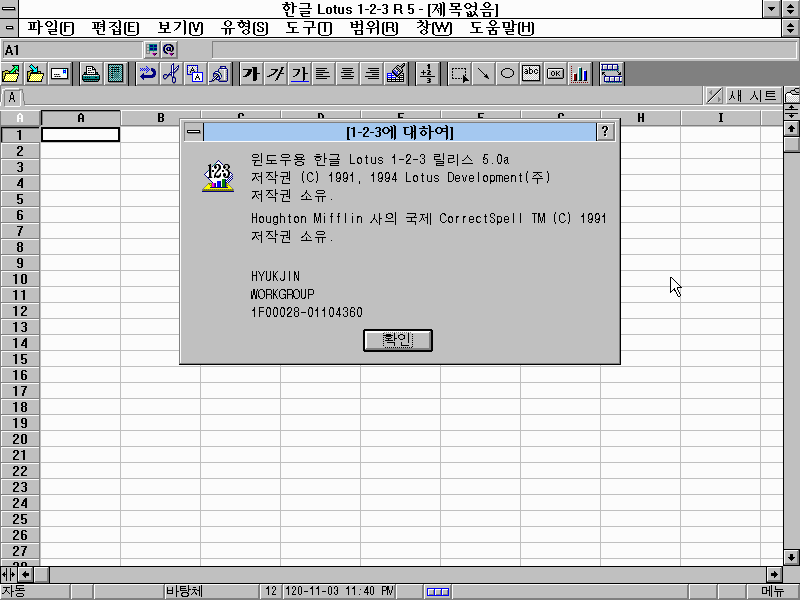Open the font size 12 selector
This screenshot has height=600, width=800.
(x=271, y=591)
